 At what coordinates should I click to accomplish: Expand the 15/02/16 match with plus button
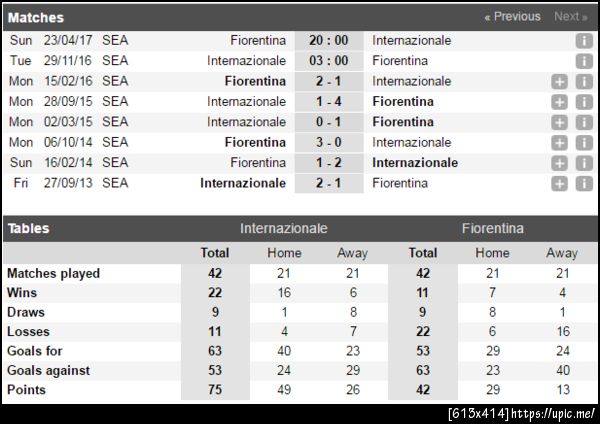[x=560, y=81]
